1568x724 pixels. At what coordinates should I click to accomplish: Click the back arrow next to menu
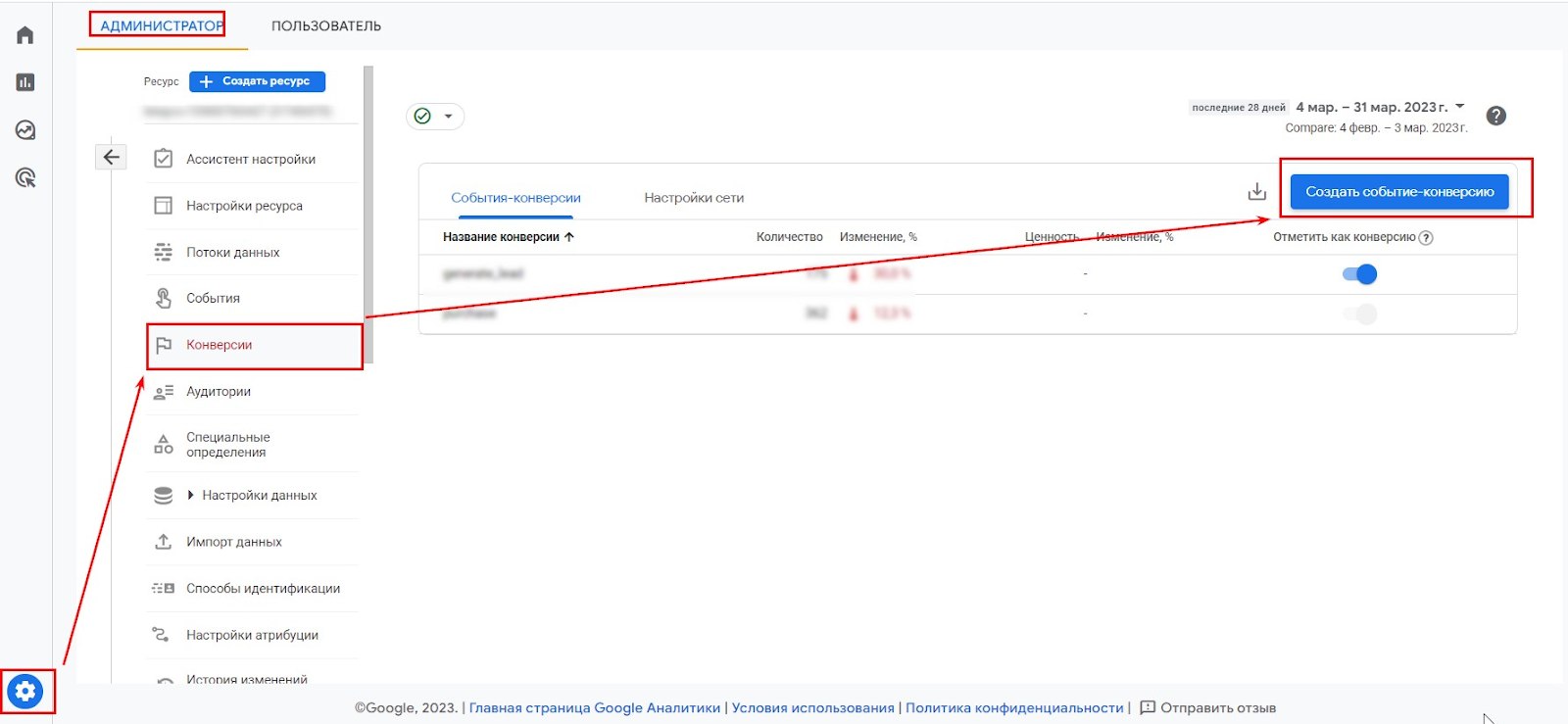pos(112,157)
